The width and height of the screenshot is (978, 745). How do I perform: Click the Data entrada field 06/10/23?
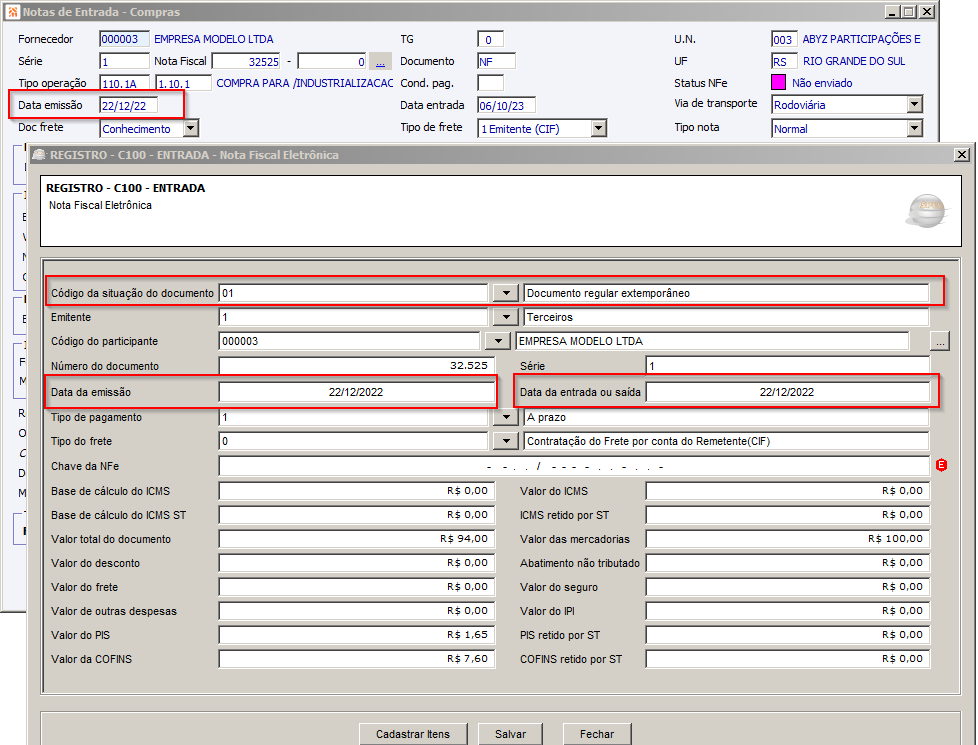[x=506, y=105]
